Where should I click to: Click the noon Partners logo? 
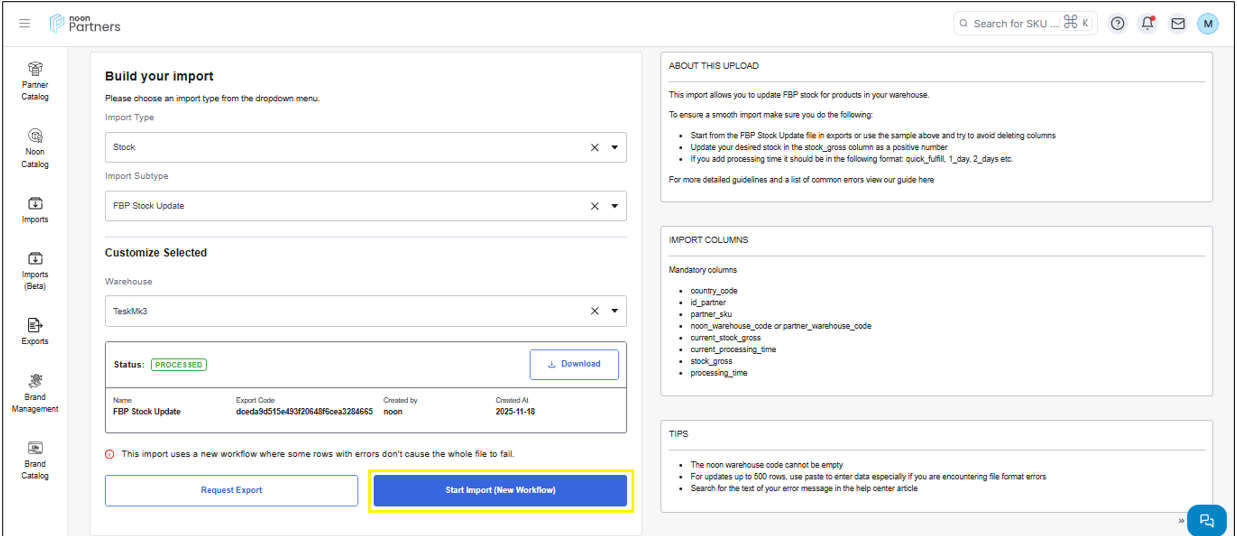click(85, 23)
